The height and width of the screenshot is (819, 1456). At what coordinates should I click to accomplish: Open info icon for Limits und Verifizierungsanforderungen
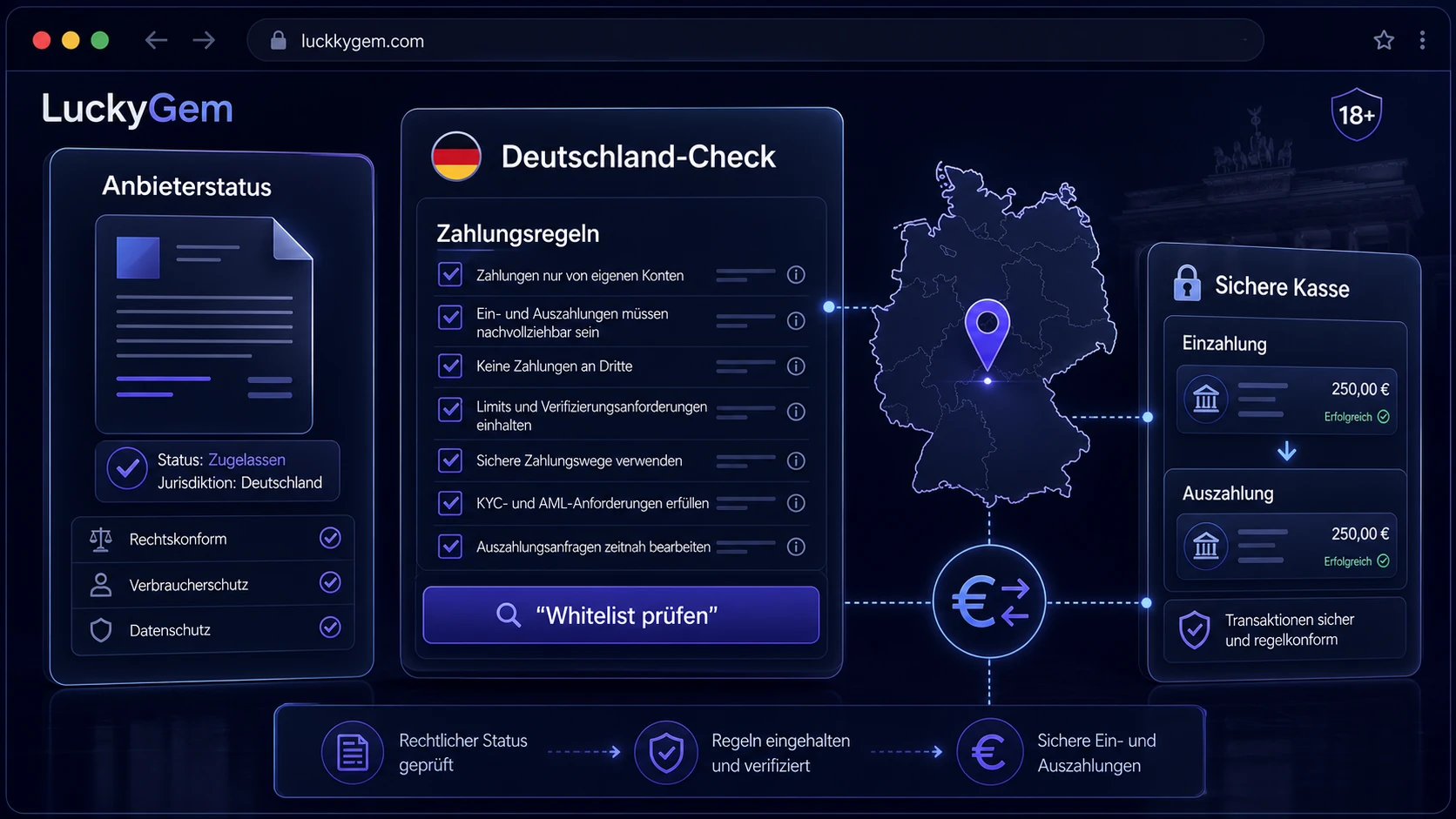coord(796,412)
